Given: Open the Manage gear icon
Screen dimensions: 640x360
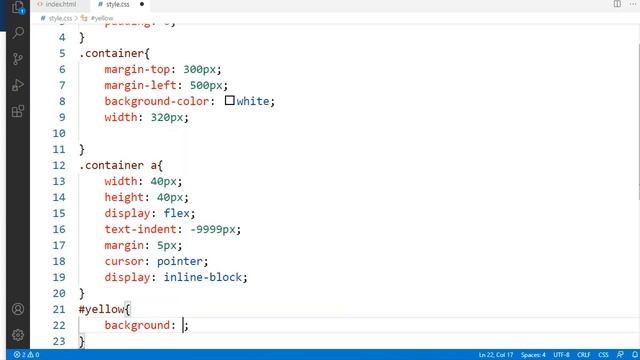Looking at the screenshot, I should tap(18, 335).
